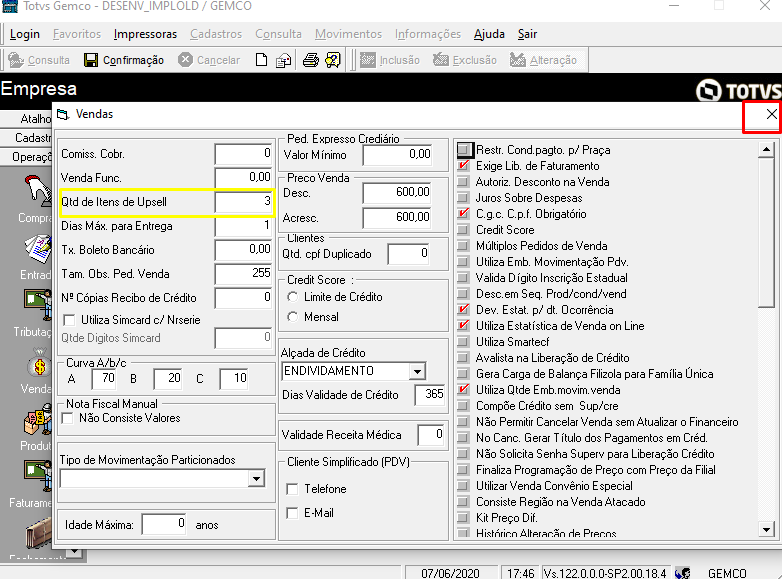
Task: Toggle Utiliza Estatística de Venda on Line
Action: 464,325
